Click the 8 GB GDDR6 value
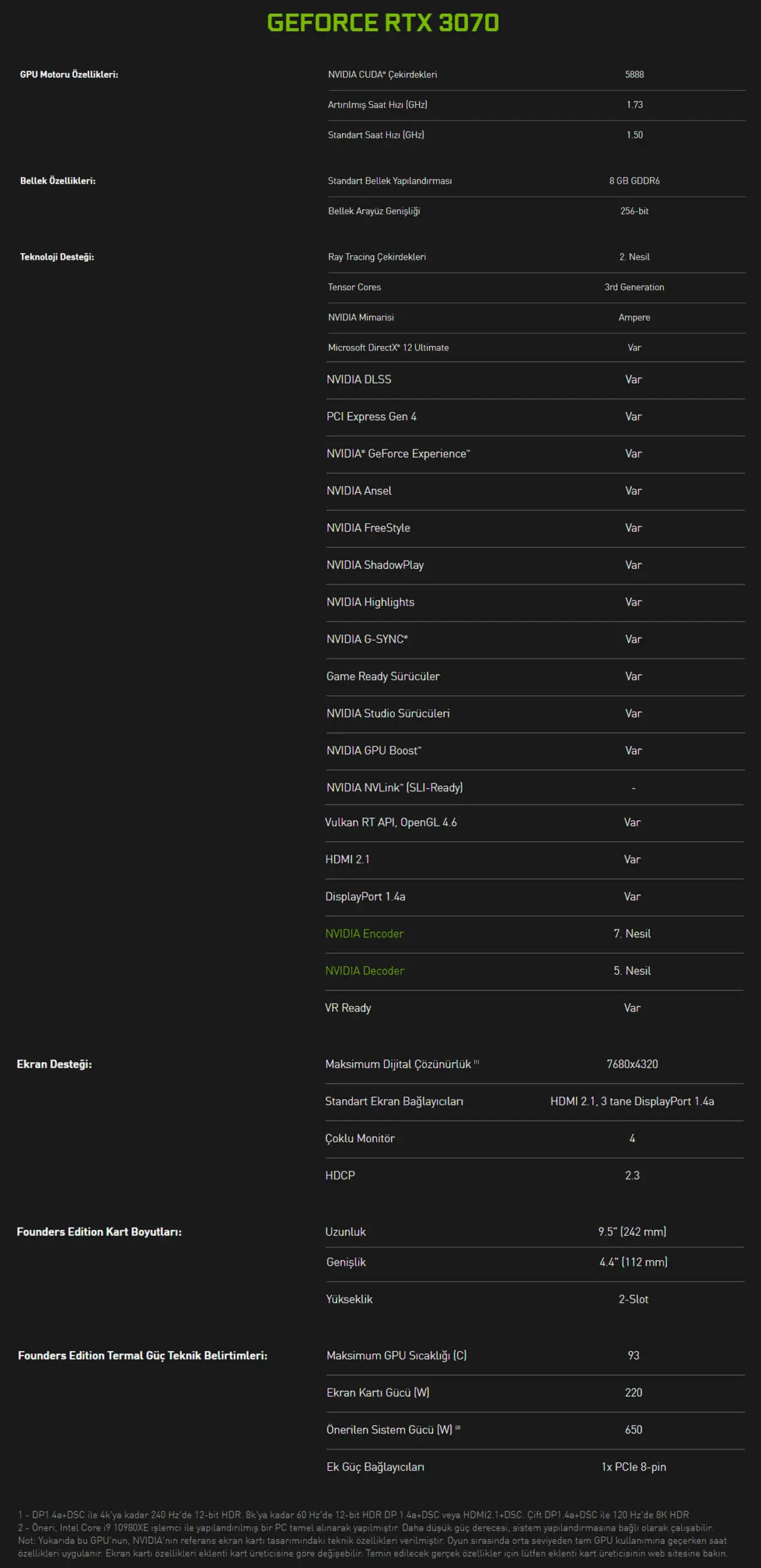761x1568 pixels. point(634,181)
